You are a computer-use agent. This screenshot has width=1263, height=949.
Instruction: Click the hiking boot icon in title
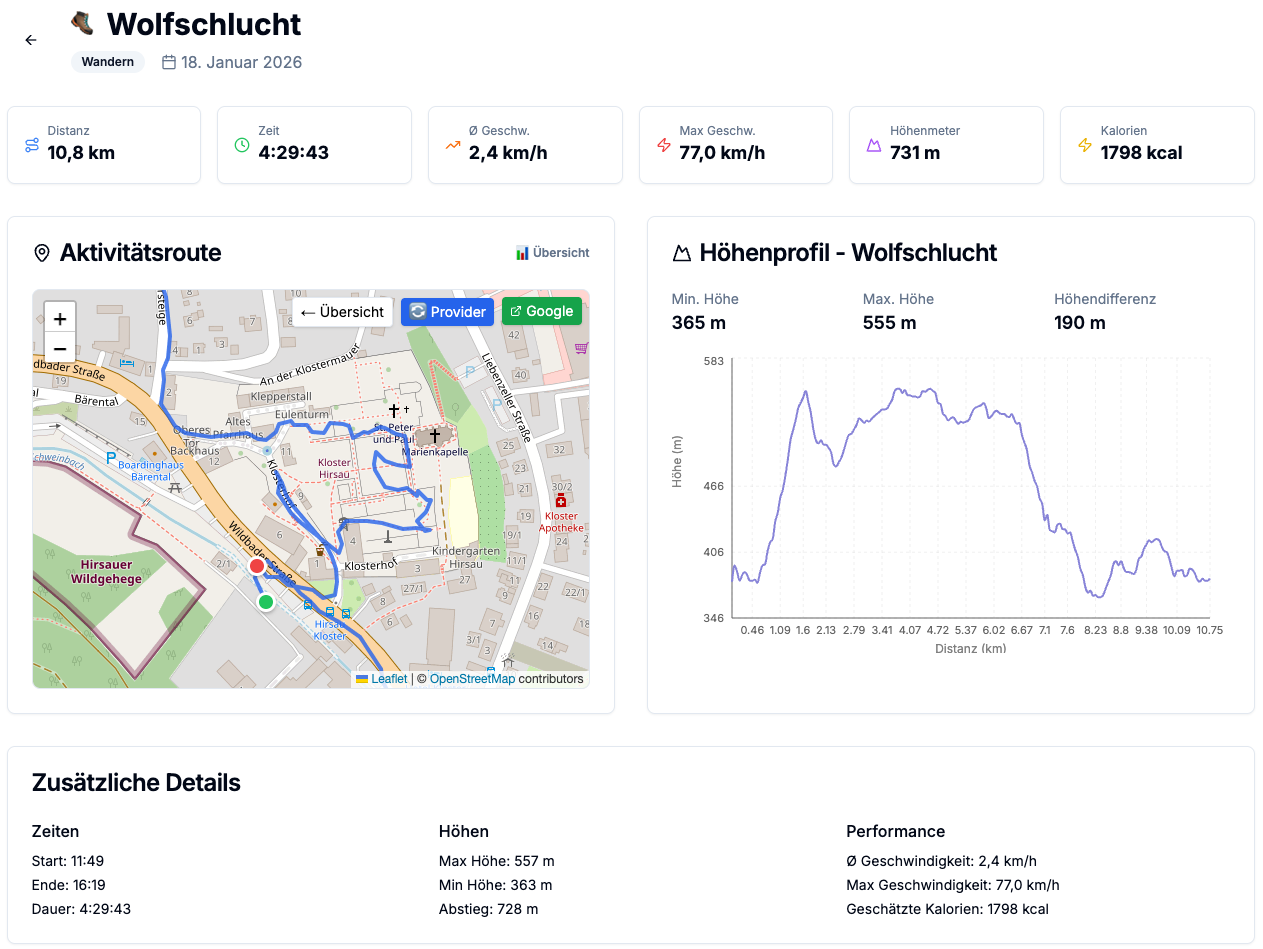pos(83,23)
